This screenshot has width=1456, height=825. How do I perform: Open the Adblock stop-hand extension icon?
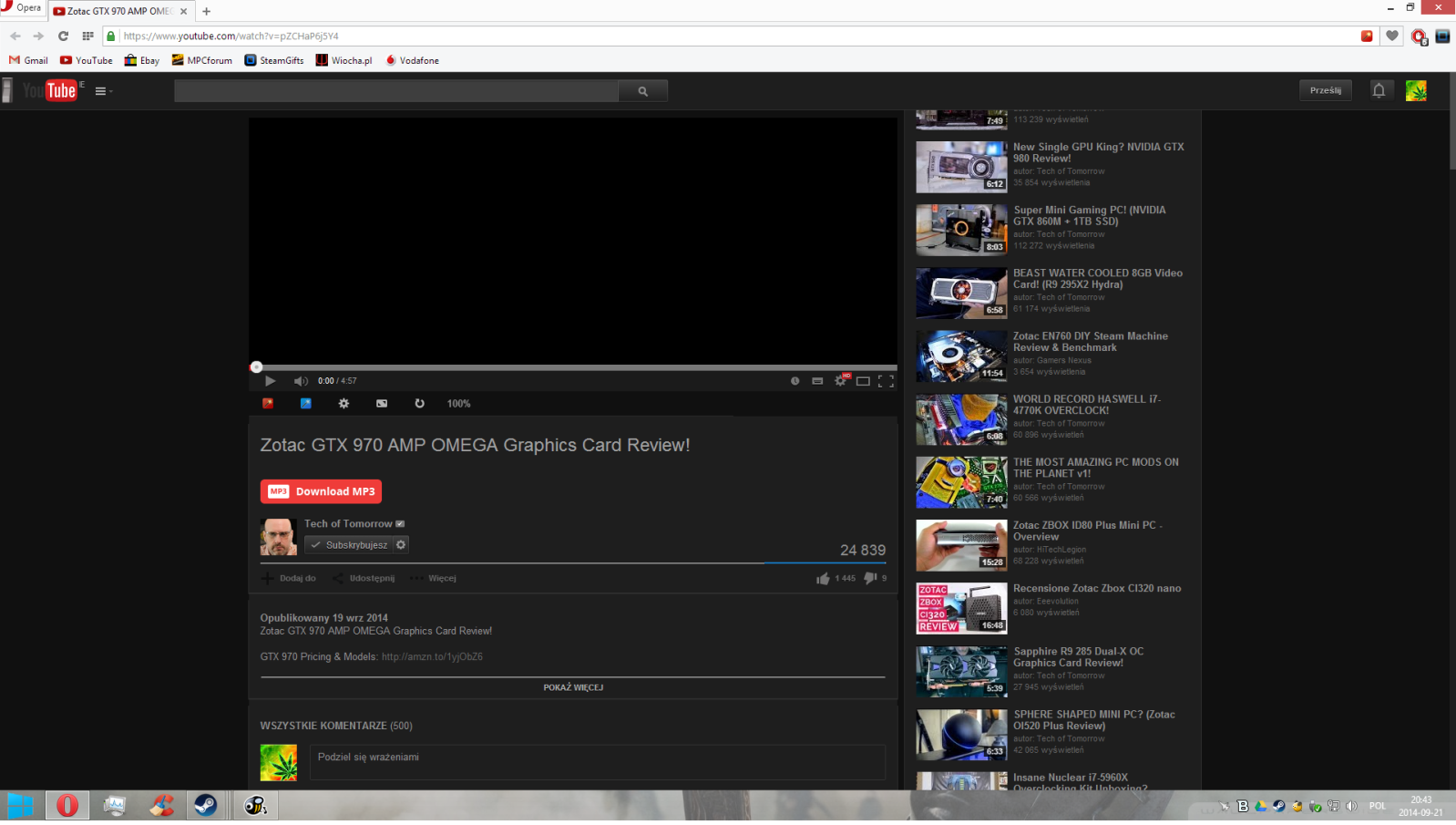[x=1419, y=36]
